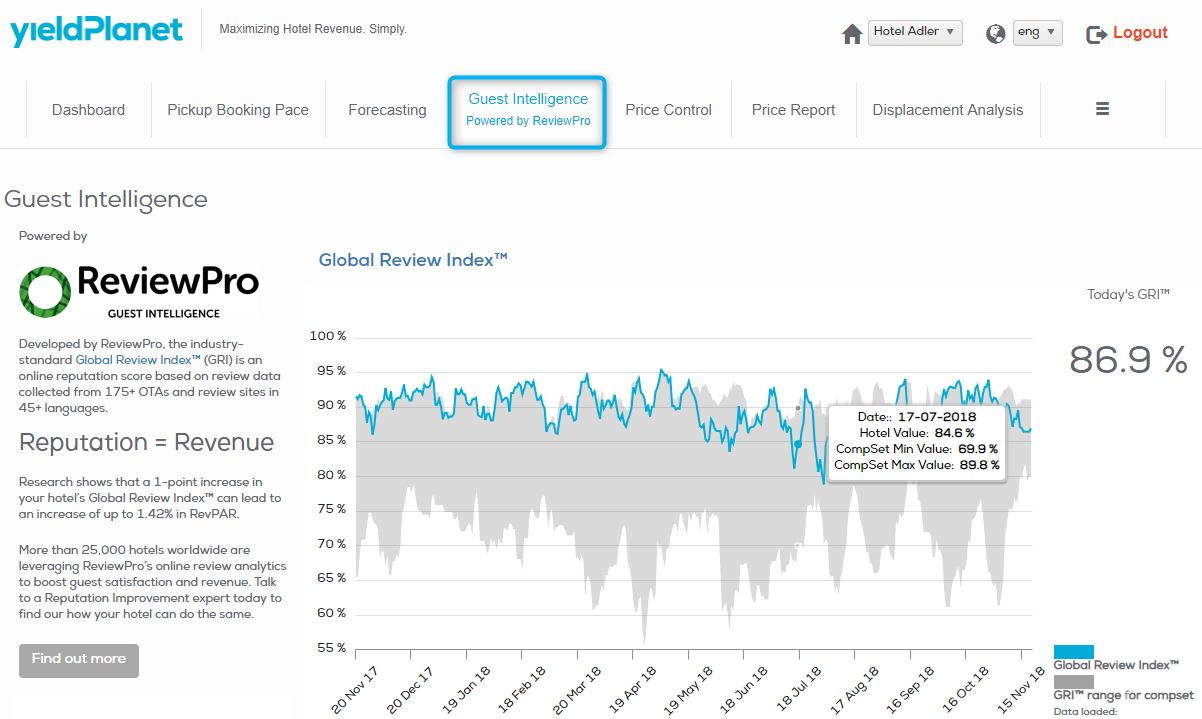Screen dimensions: 1202x719
Task: Open the Hotel Adler property dropdown
Action: coord(915,32)
